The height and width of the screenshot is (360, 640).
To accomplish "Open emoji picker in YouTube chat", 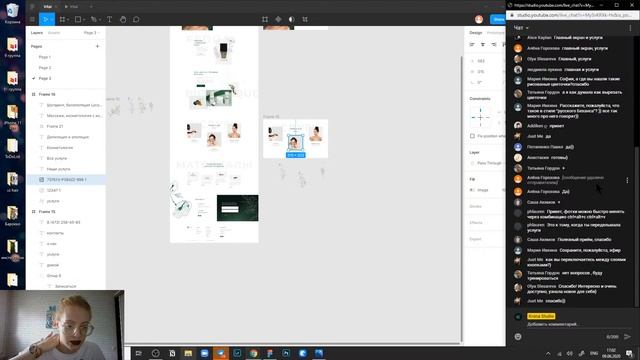I will tap(518, 337).
